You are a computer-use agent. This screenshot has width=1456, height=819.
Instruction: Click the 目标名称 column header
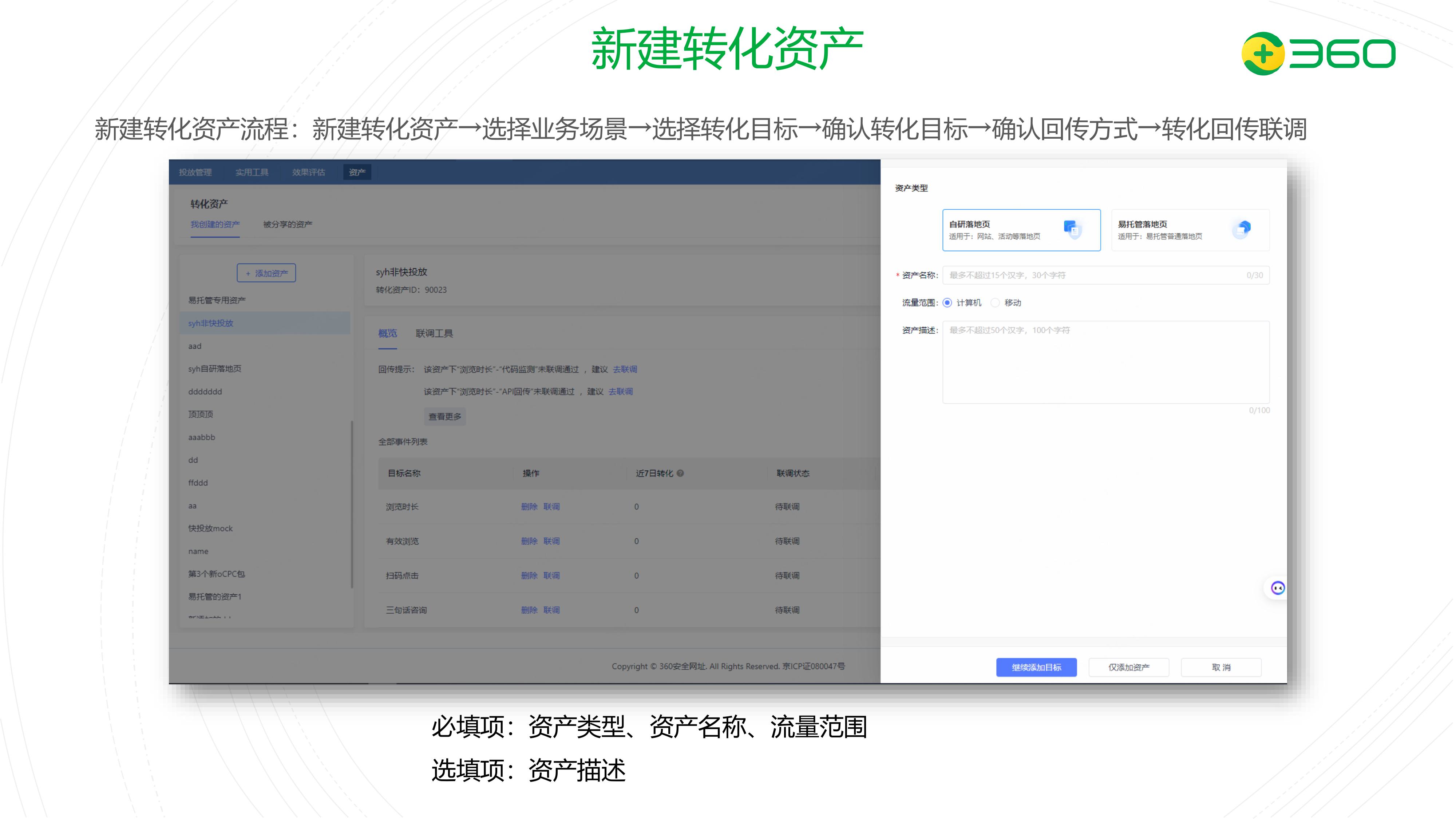[x=404, y=474]
